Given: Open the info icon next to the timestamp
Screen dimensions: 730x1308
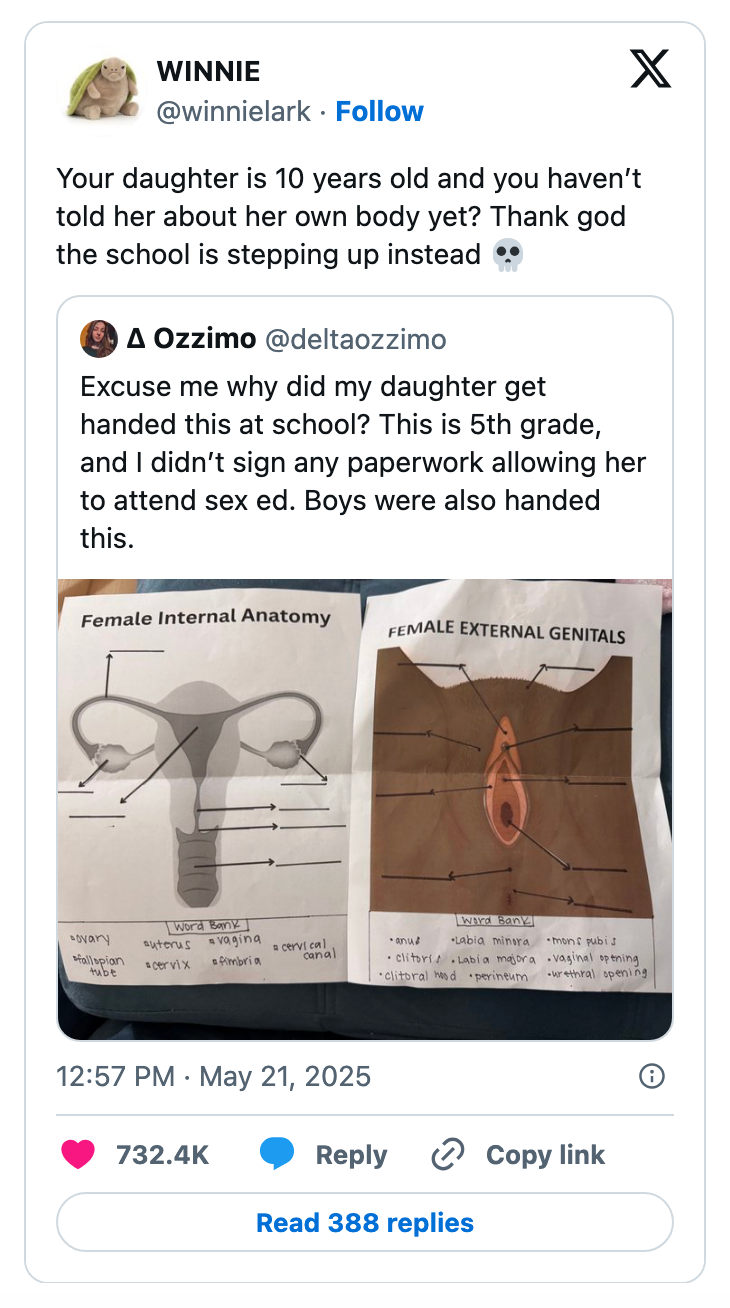Looking at the screenshot, I should (x=651, y=1077).
